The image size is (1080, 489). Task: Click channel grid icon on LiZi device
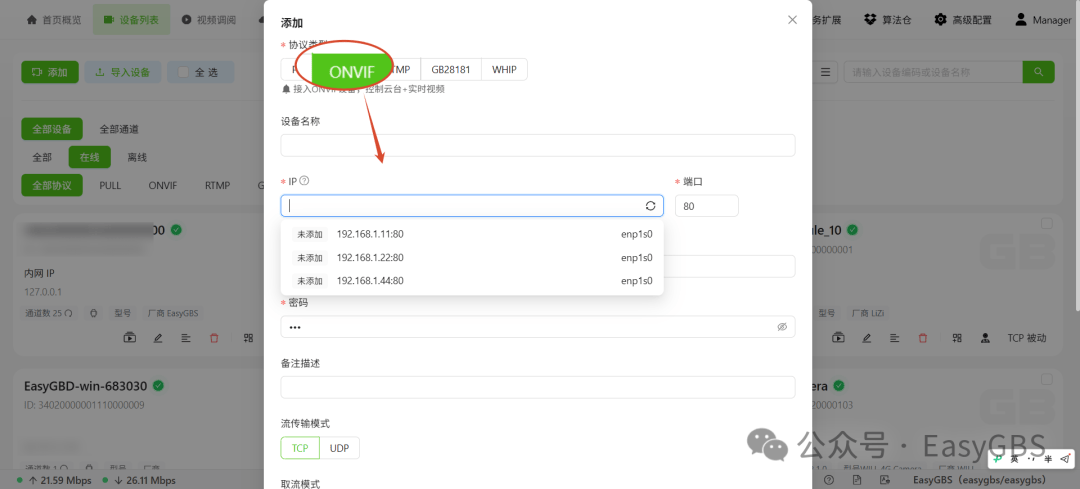pos(957,338)
